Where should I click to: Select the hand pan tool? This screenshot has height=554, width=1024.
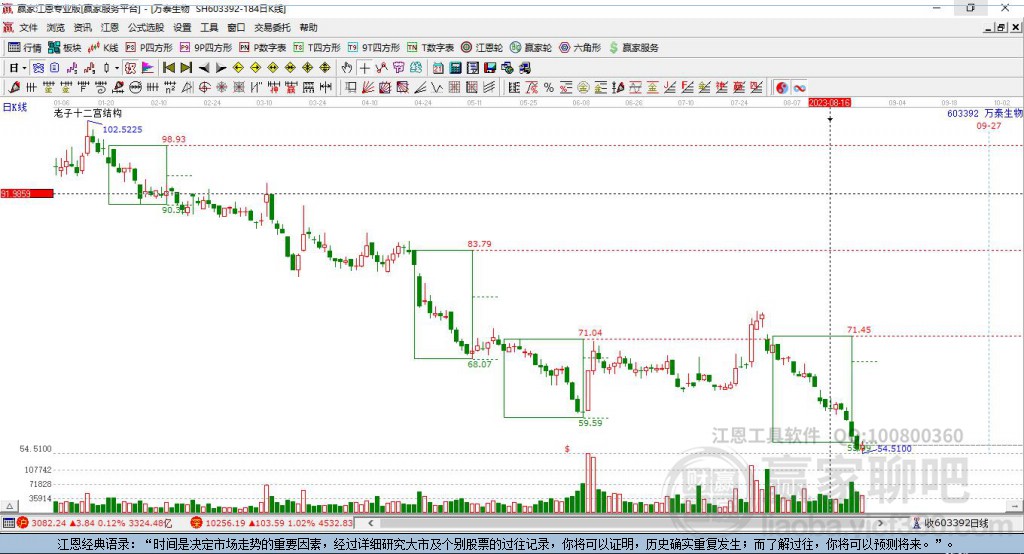coord(347,68)
